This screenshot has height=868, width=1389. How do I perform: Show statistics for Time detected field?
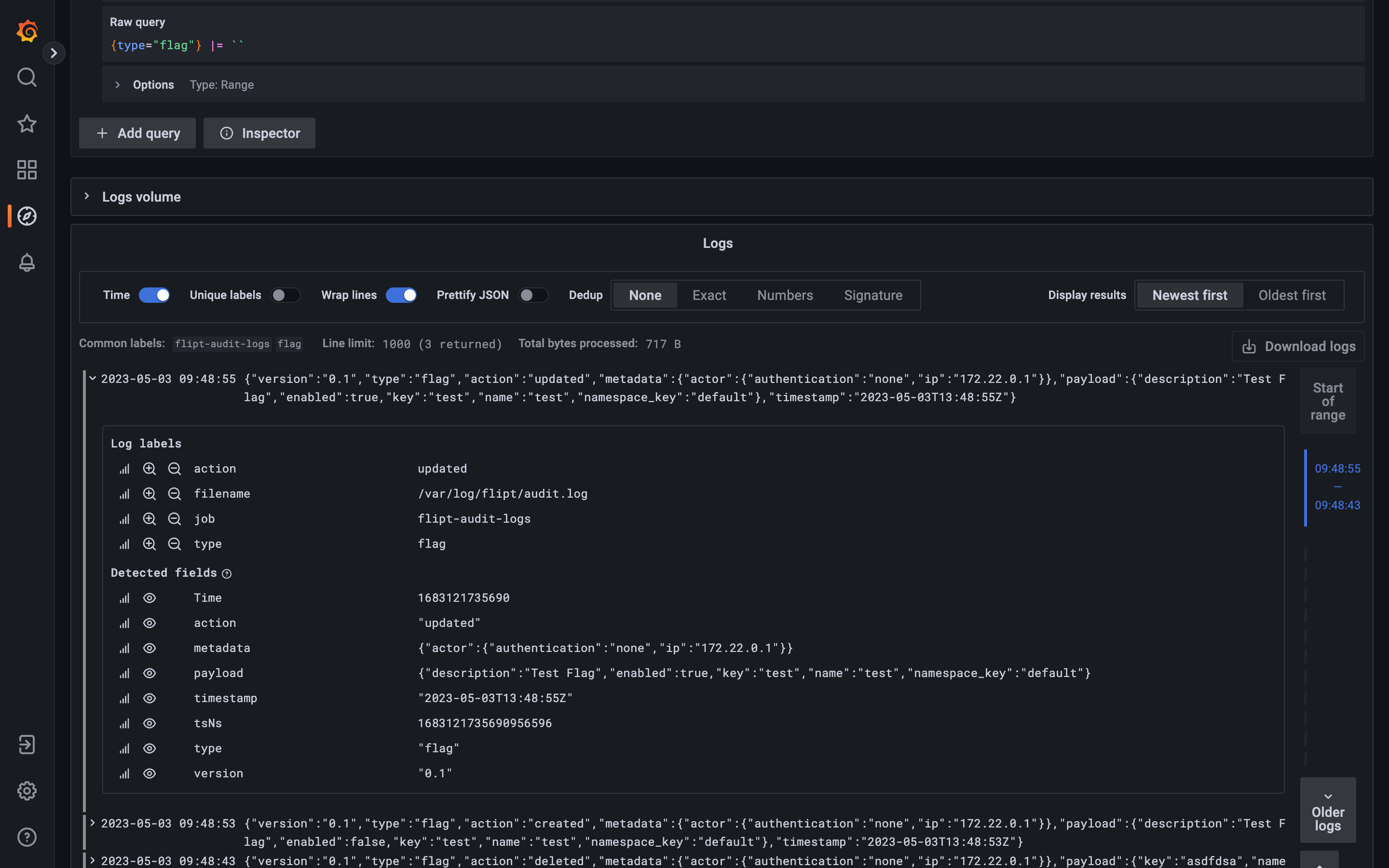coord(124,598)
